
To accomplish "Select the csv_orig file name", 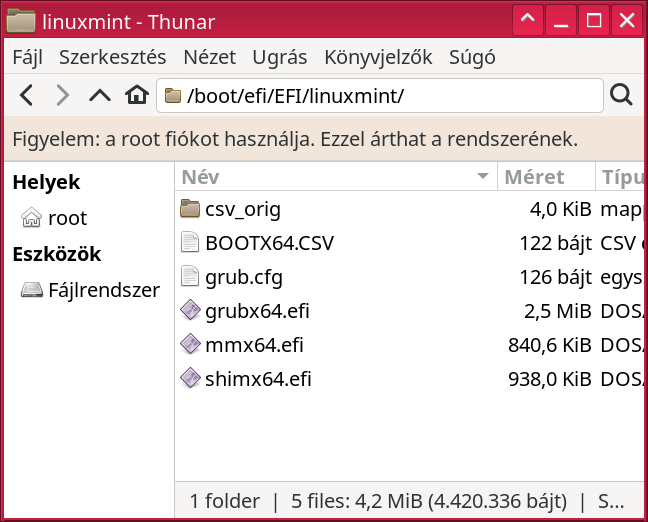I will (x=243, y=209).
